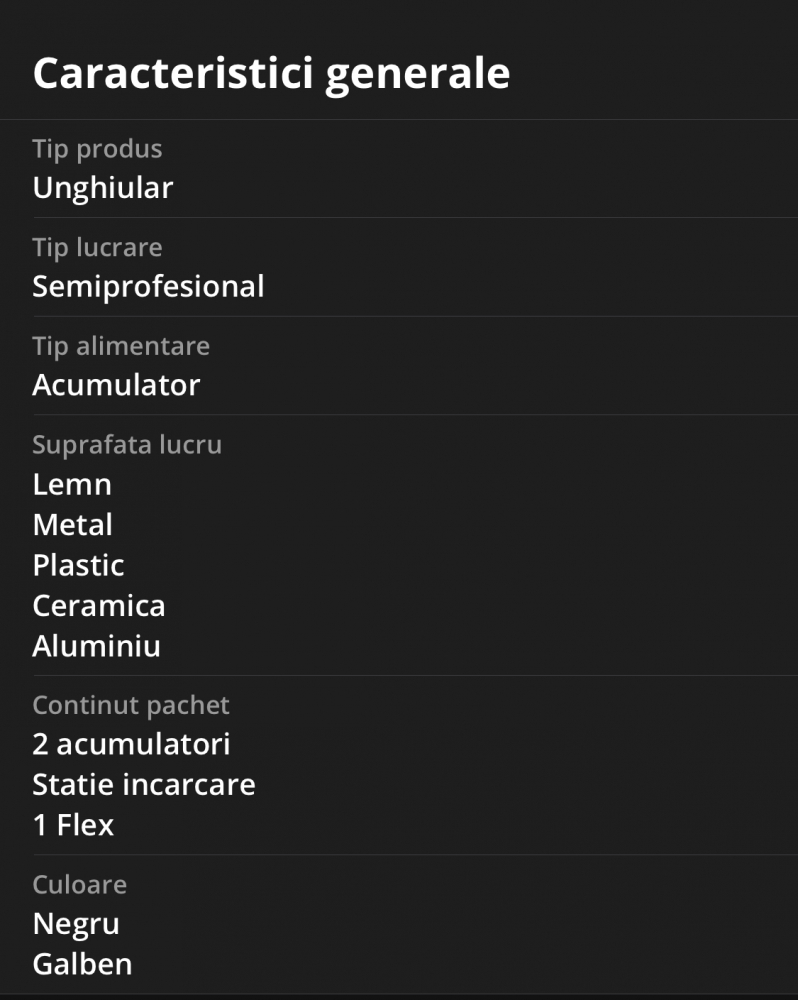This screenshot has width=798, height=1000.
Task: Click the "Statie incarcare" package item
Action: (x=144, y=785)
